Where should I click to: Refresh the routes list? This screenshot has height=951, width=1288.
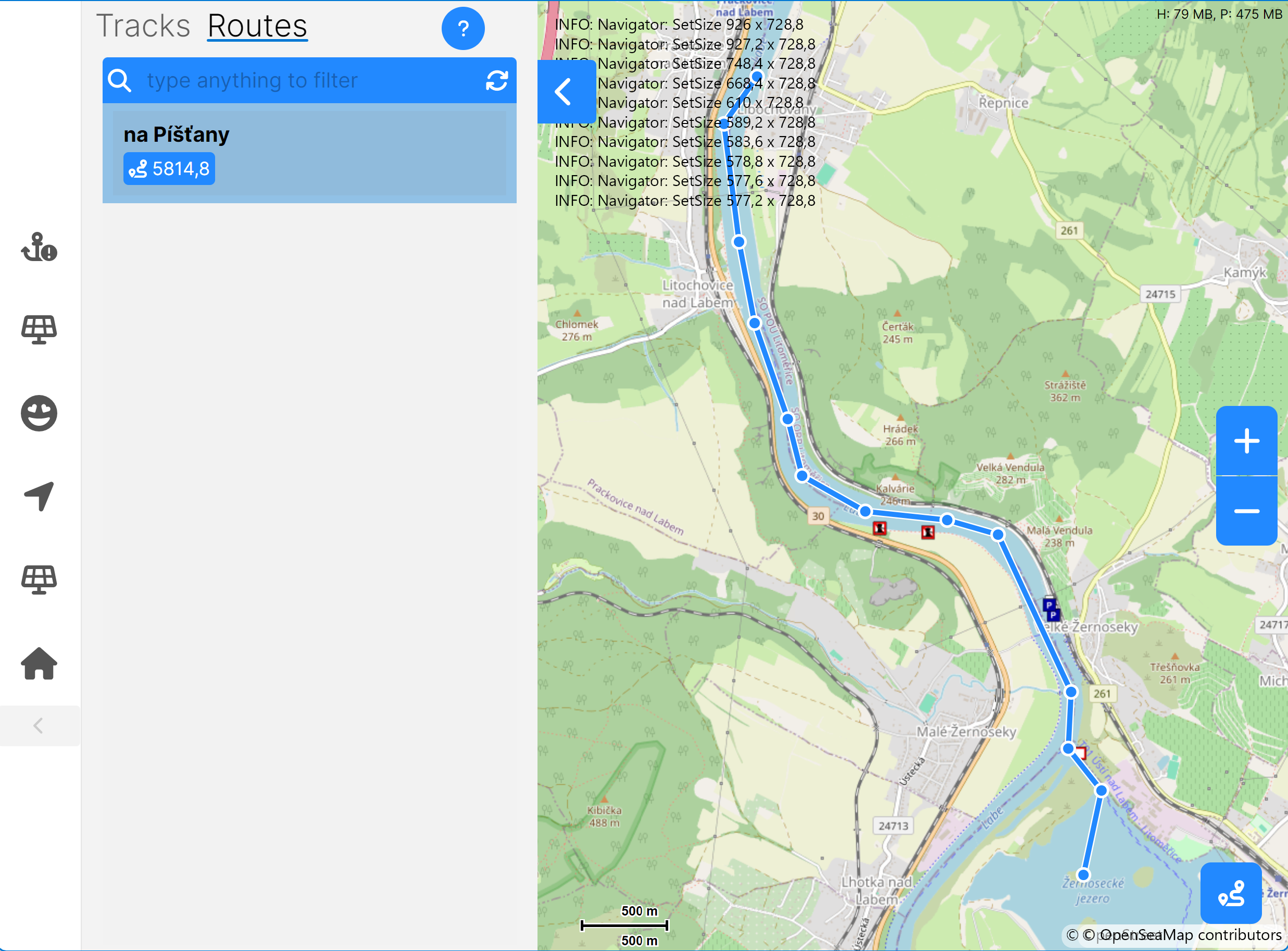(x=497, y=81)
